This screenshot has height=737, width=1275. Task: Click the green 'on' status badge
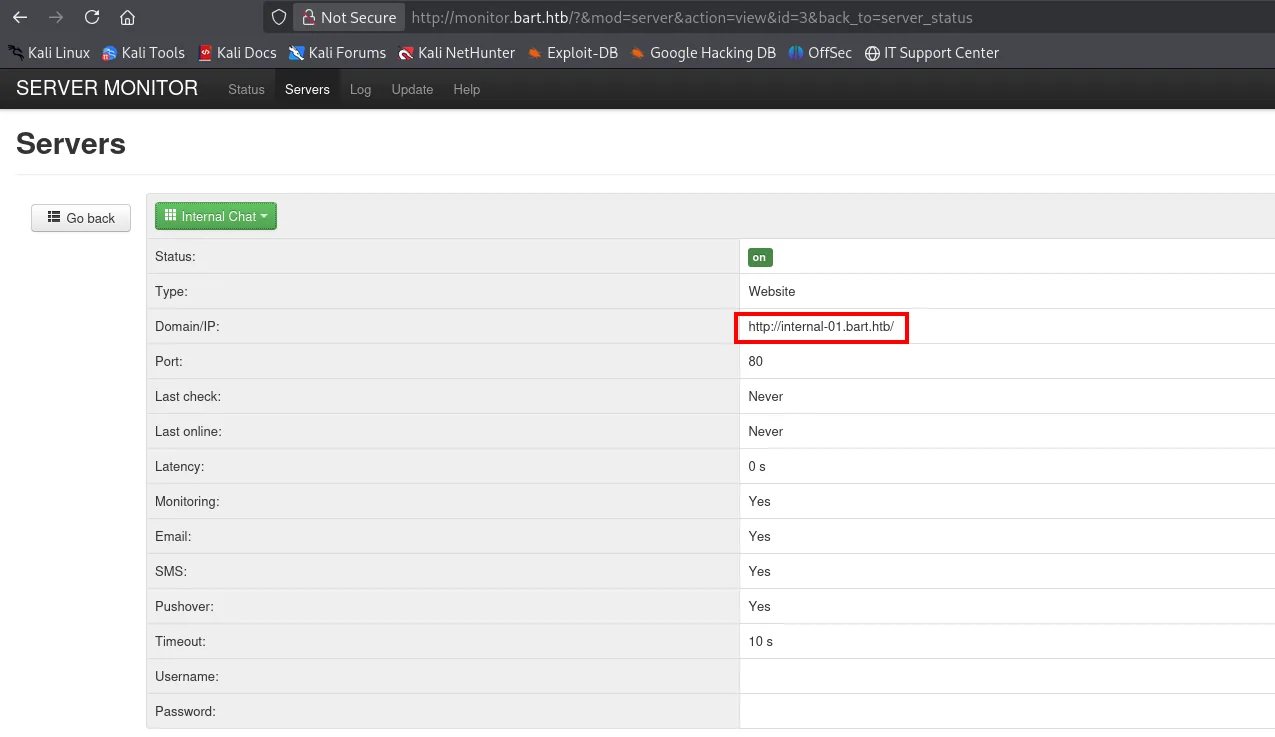click(x=760, y=257)
